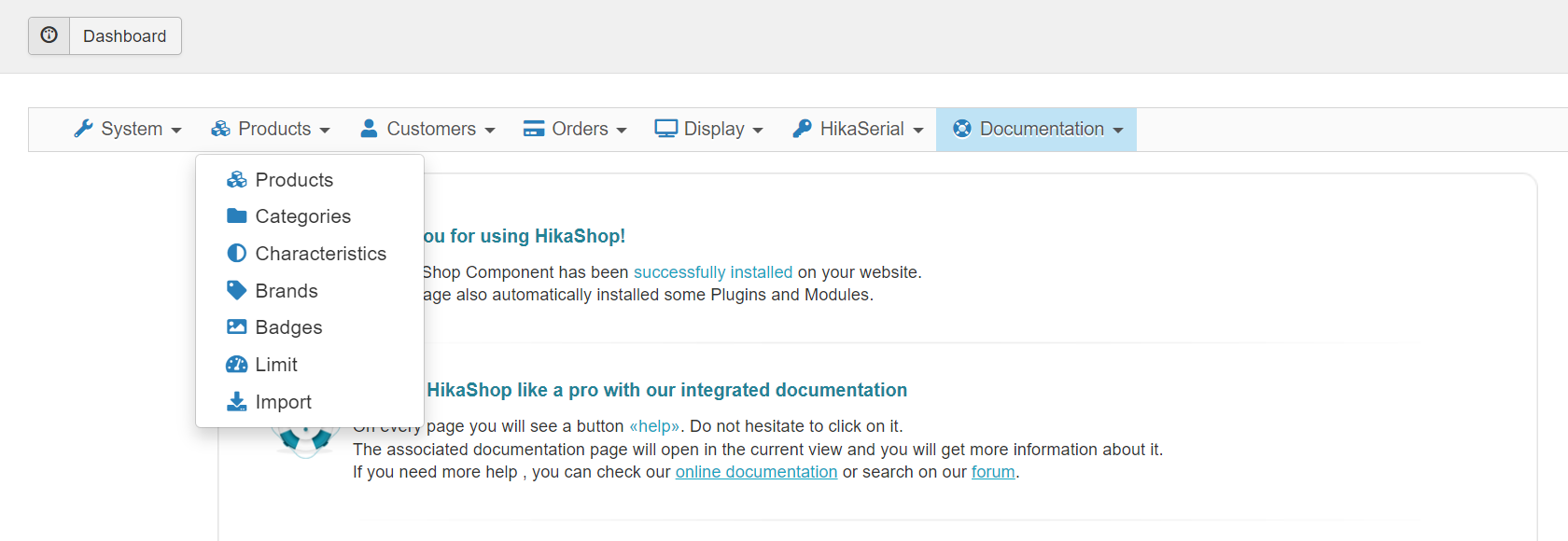Open the System menu
The height and width of the screenshot is (541, 1568).
(128, 129)
